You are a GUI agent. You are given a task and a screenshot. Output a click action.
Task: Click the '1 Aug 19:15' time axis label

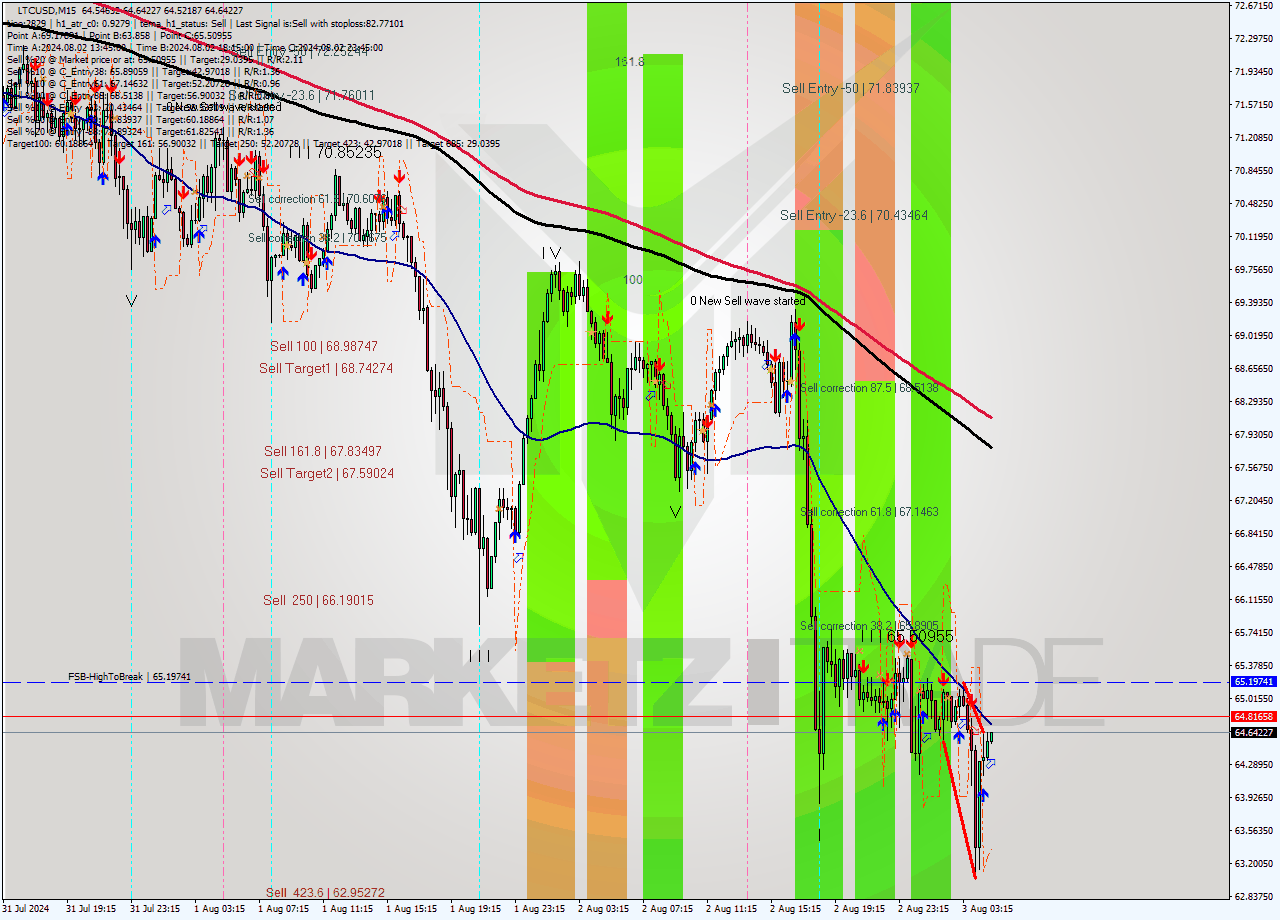pos(475,909)
